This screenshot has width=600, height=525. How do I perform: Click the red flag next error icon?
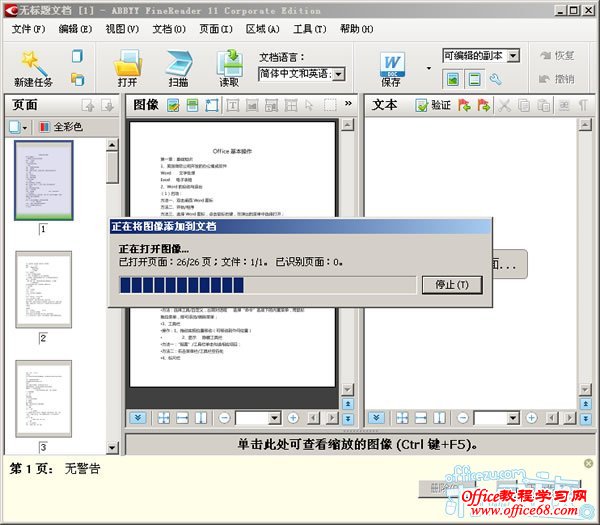(484, 105)
